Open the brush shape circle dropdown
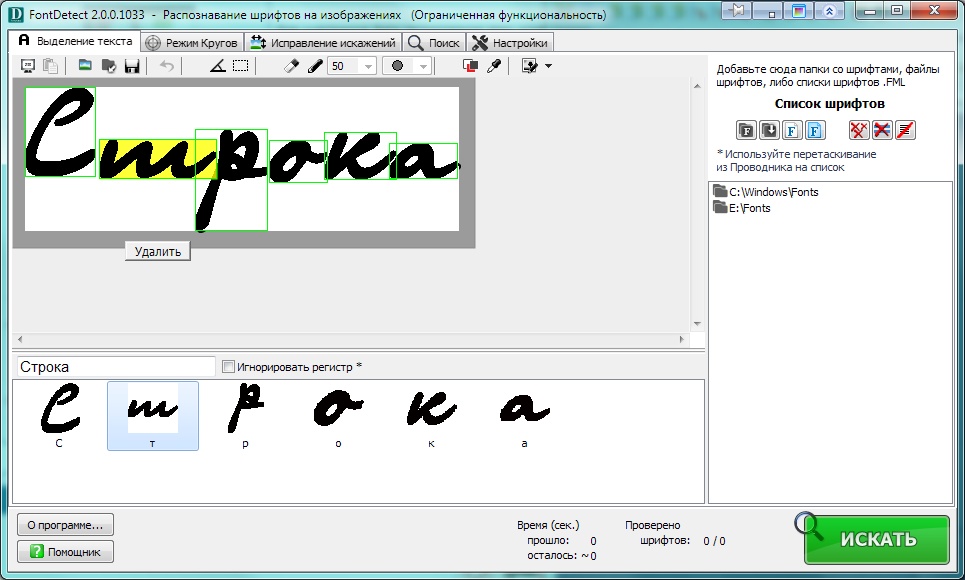965x580 pixels. coord(423,66)
